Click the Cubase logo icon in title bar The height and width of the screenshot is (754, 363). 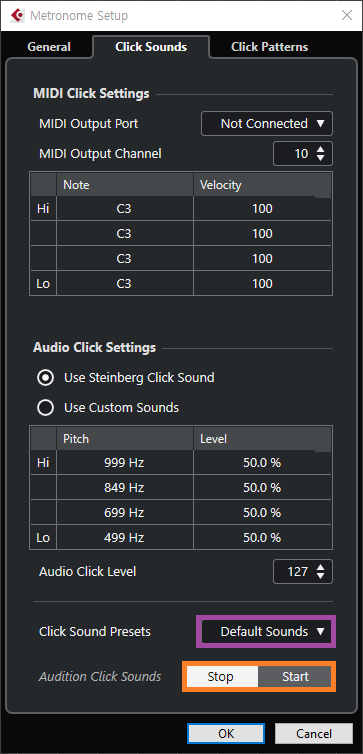coord(16,15)
